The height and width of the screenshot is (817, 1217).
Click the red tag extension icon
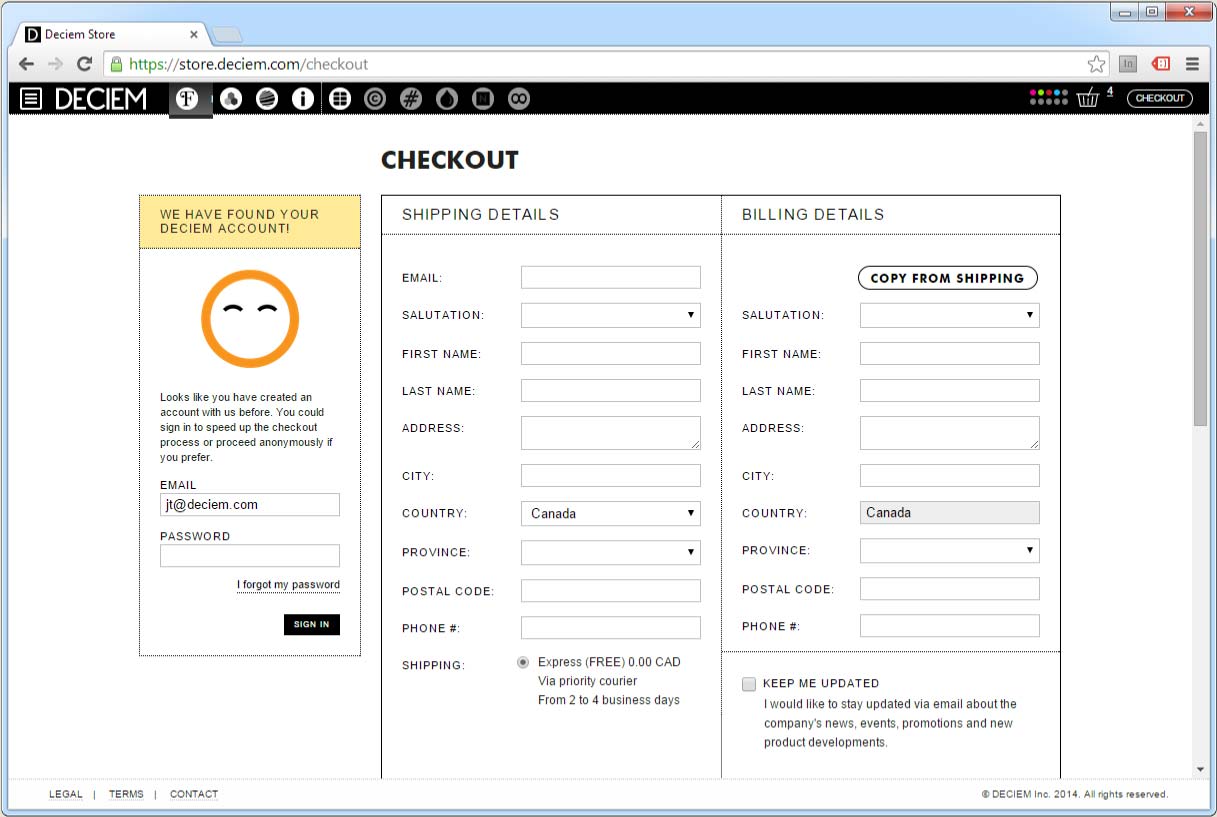point(1160,64)
